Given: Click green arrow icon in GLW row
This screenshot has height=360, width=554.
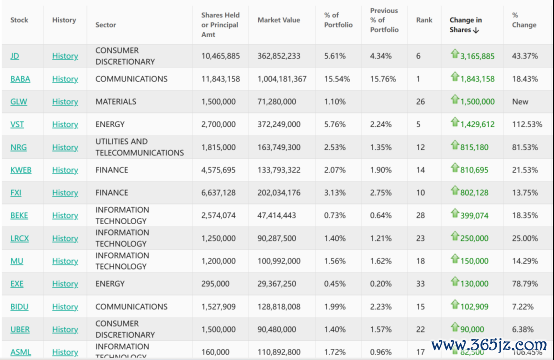Looking at the screenshot, I should click(455, 99).
